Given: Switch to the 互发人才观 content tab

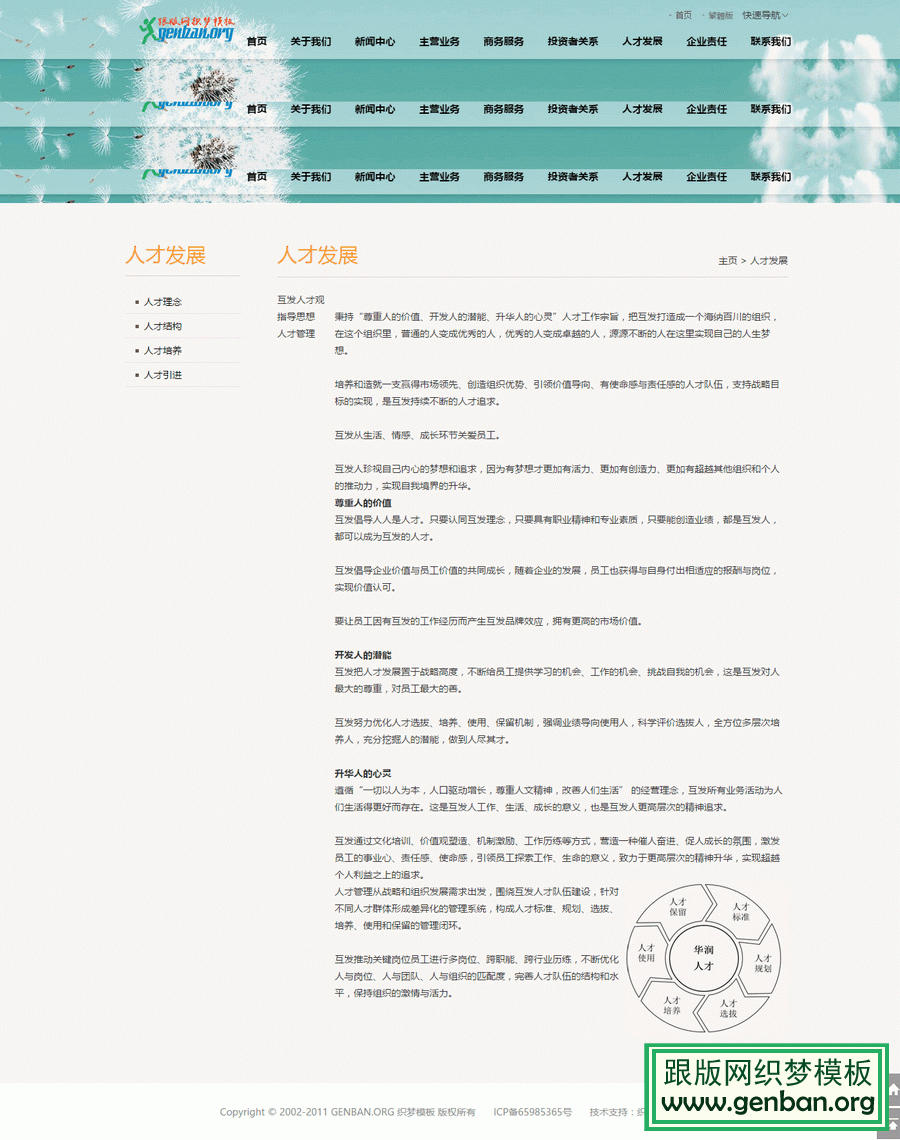Looking at the screenshot, I should (x=301, y=300).
